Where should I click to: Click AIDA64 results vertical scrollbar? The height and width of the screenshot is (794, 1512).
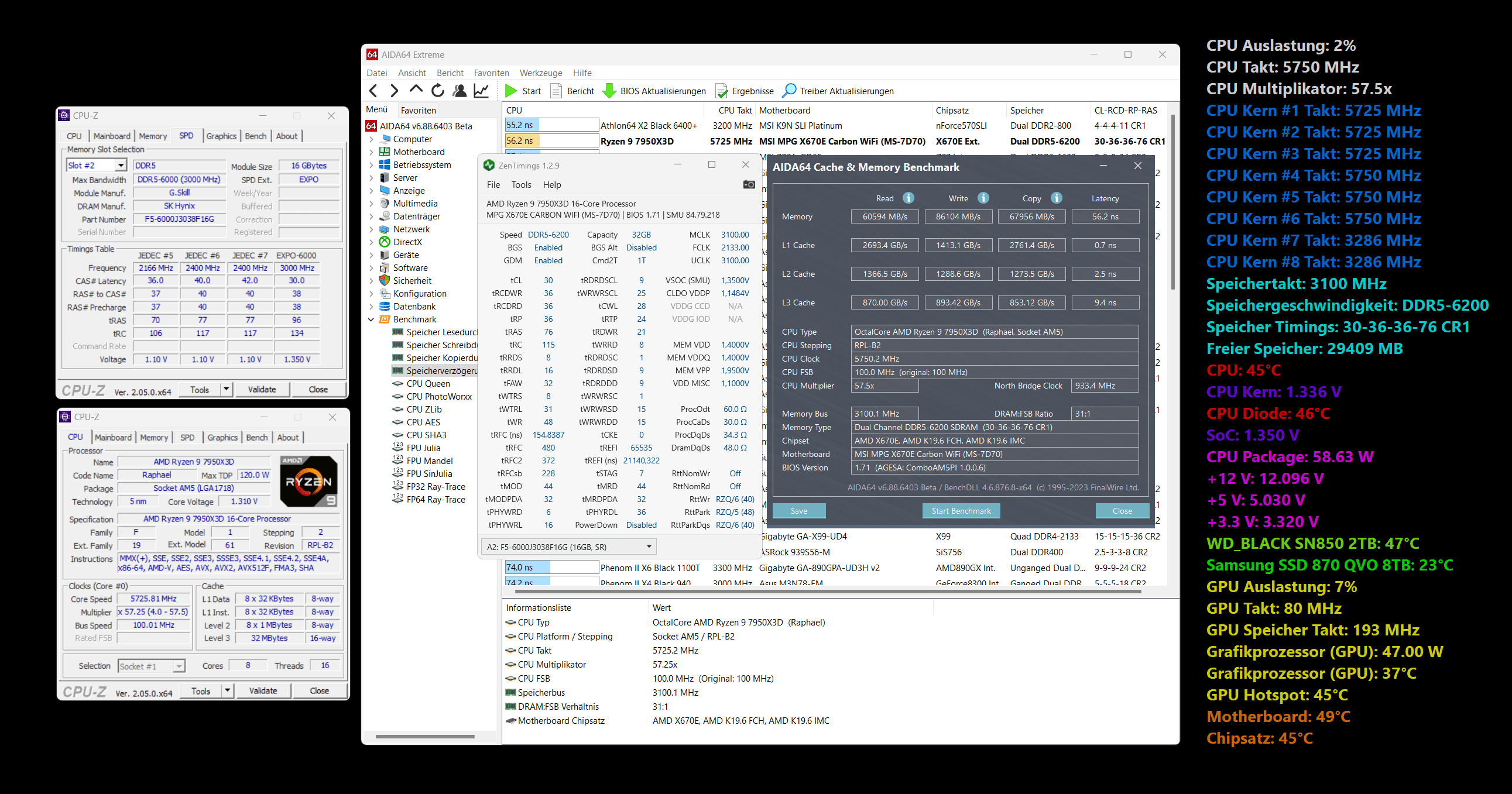[1172, 202]
